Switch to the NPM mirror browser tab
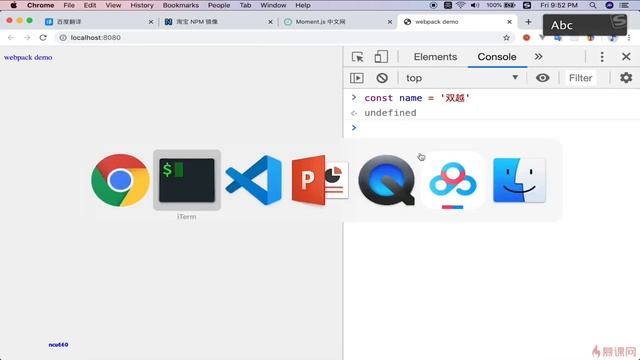Viewport: 640px width, 360px height. [218, 22]
